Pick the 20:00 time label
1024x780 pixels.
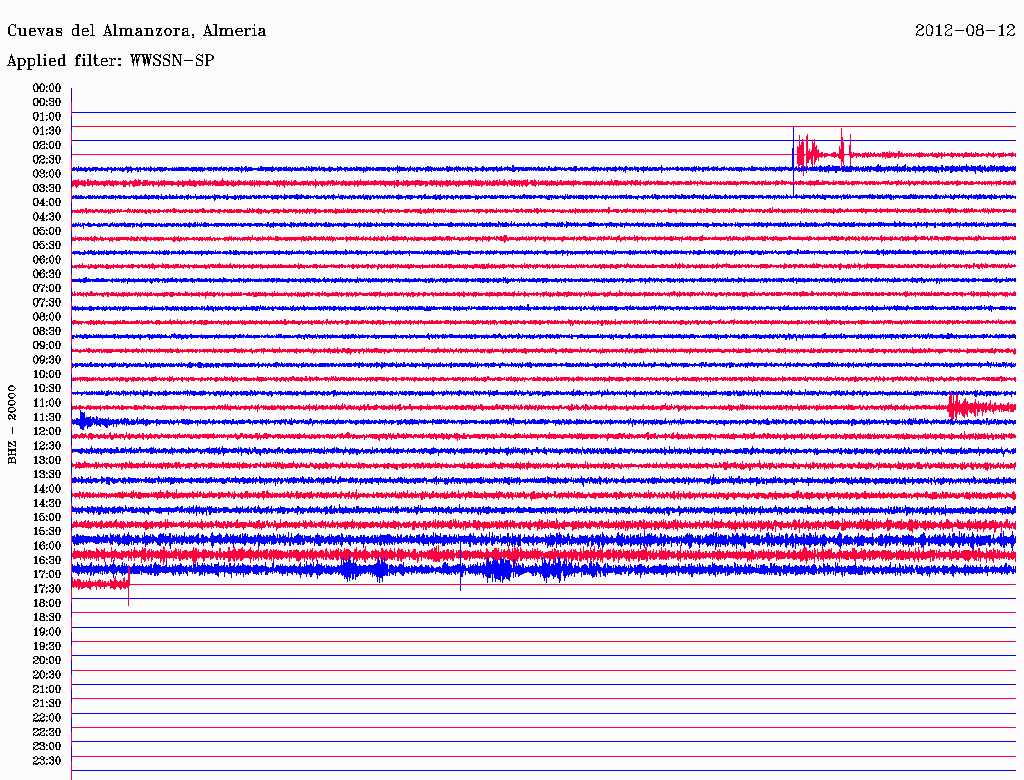click(x=47, y=660)
